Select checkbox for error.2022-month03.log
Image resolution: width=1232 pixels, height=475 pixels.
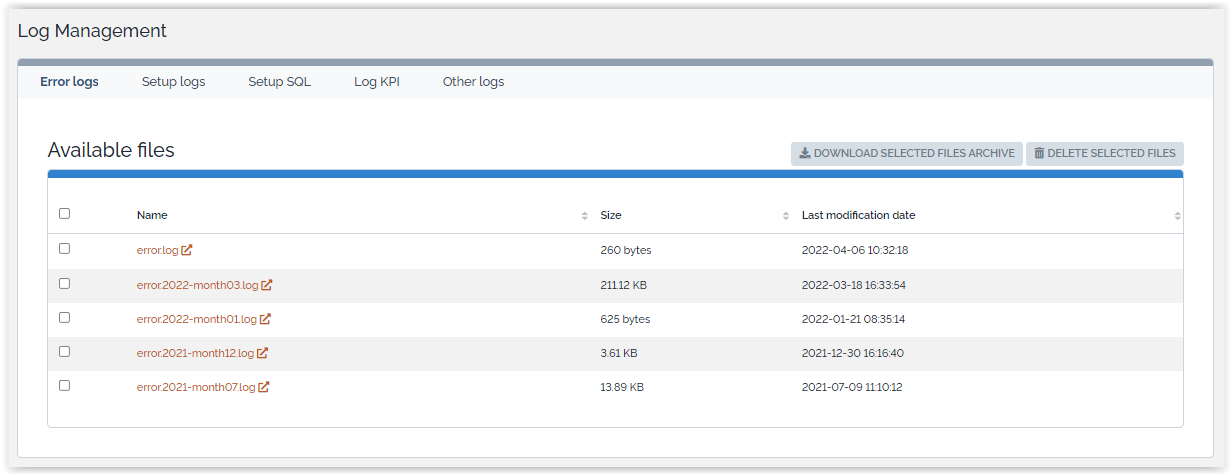[x=65, y=283]
